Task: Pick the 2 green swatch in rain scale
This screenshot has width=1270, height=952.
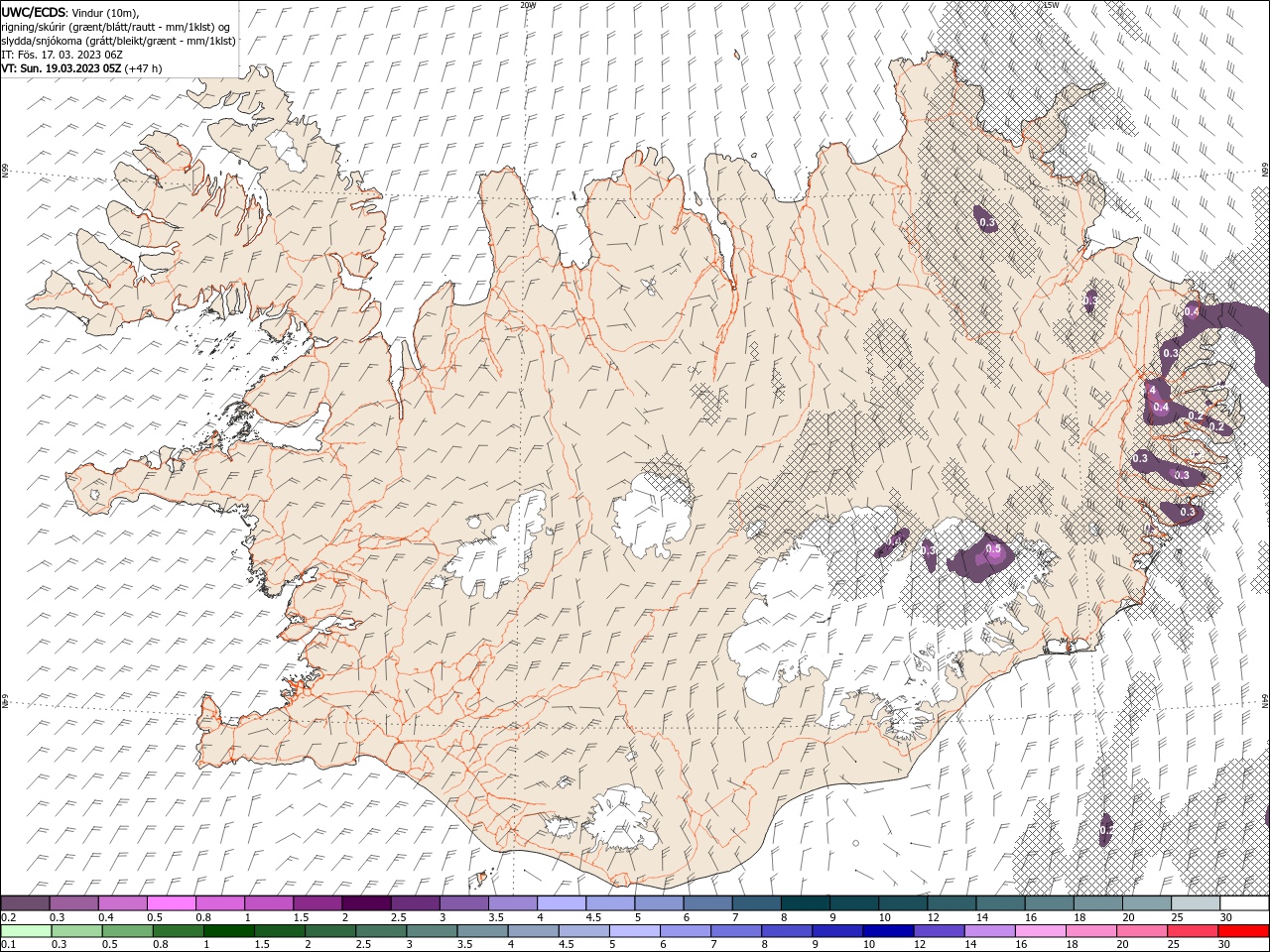Action: (329, 931)
